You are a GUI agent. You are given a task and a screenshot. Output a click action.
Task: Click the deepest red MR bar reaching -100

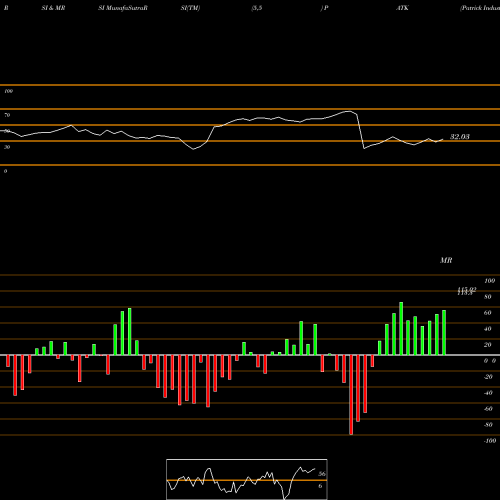pyautogui.click(x=351, y=395)
